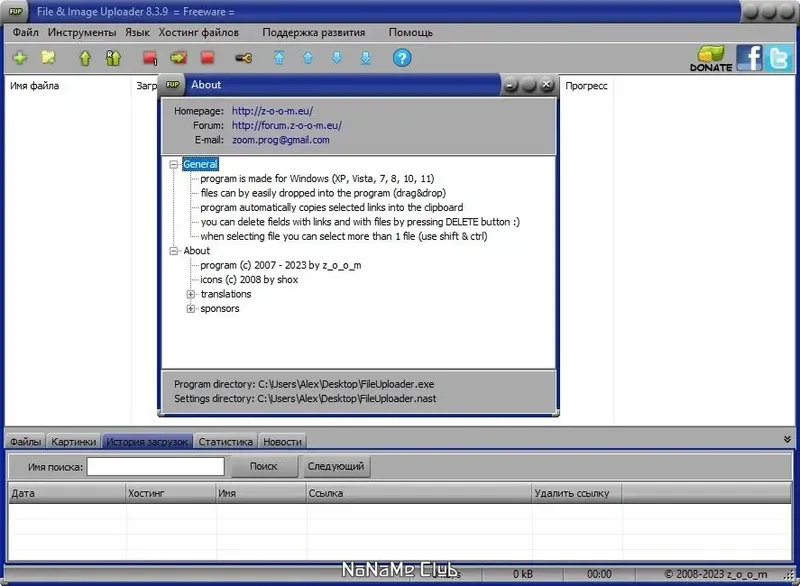Select 'files can by easily dropped' line
The height and width of the screenshot is (586, 800).
tap(323, 193)
